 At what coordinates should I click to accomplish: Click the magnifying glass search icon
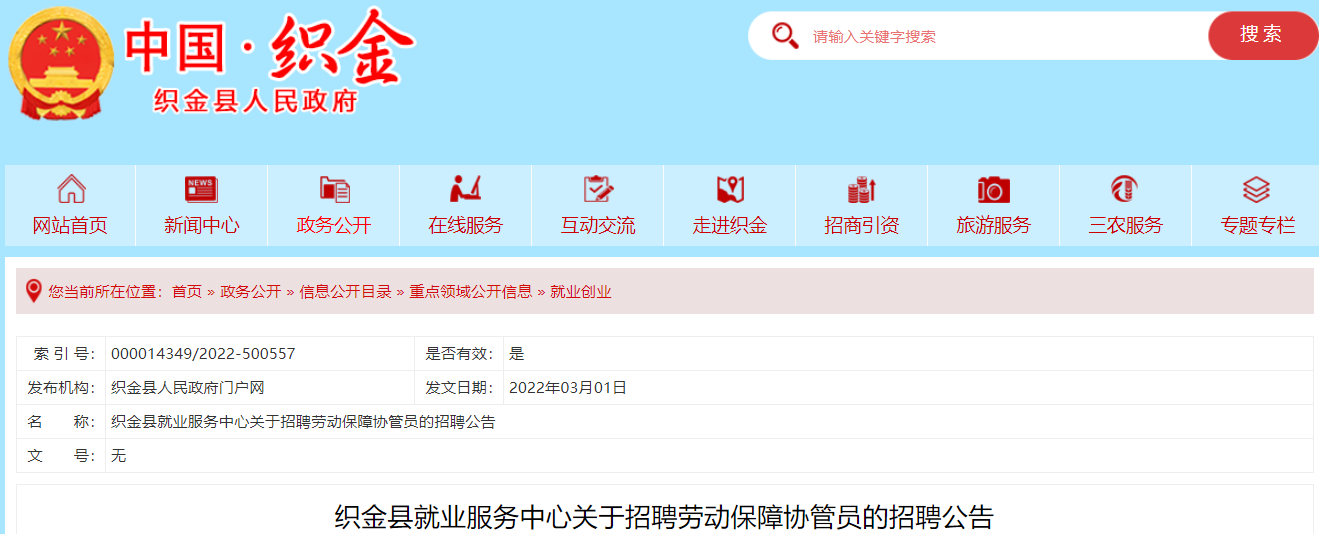(x=785, y=36)
